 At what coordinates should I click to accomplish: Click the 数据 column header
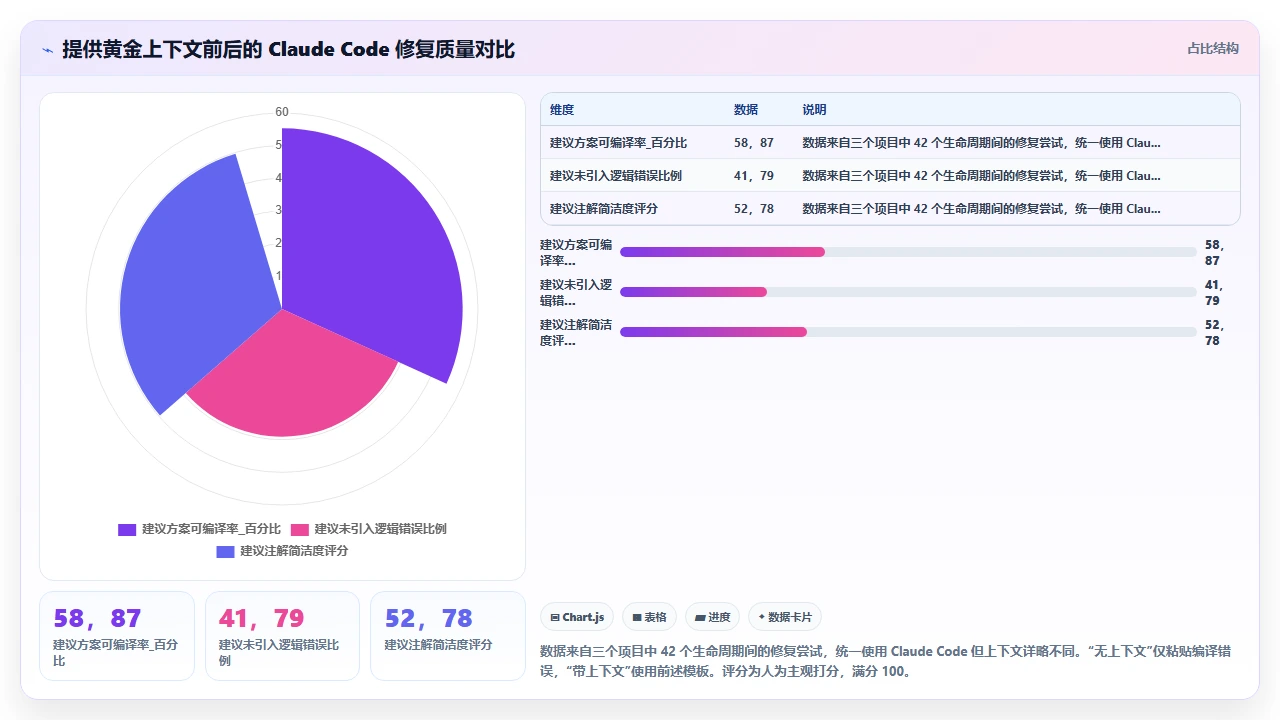[x=746, y=110]
